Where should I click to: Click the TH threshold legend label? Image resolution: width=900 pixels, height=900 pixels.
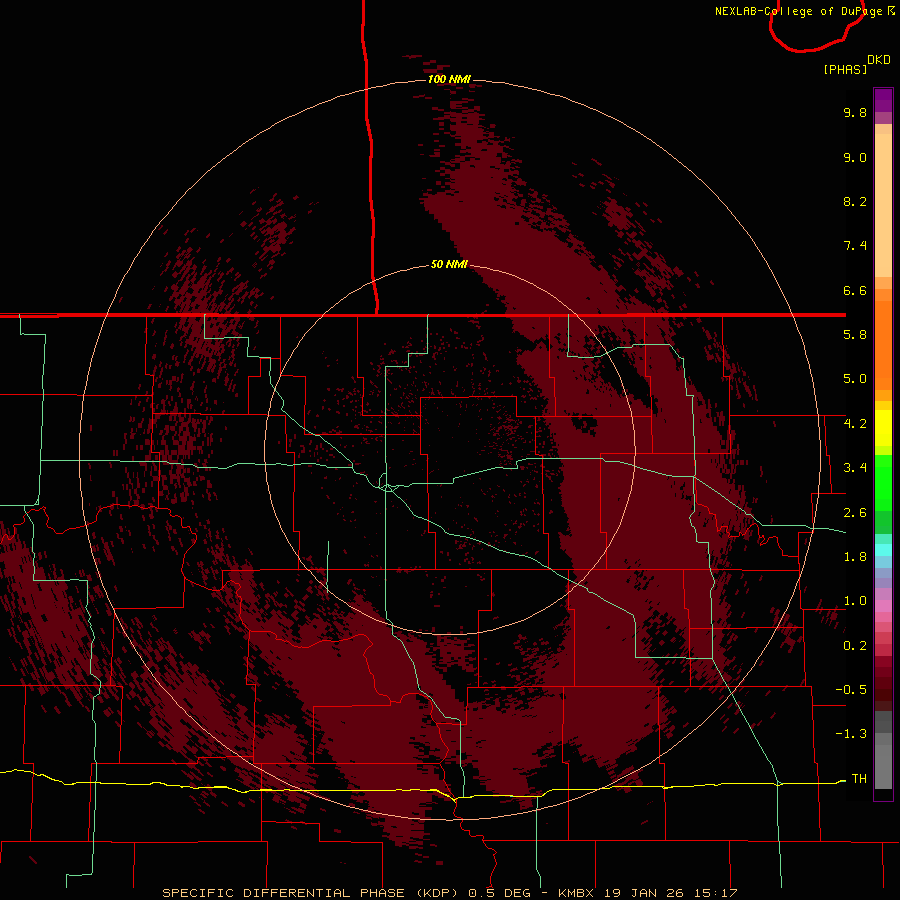point(859,778)
